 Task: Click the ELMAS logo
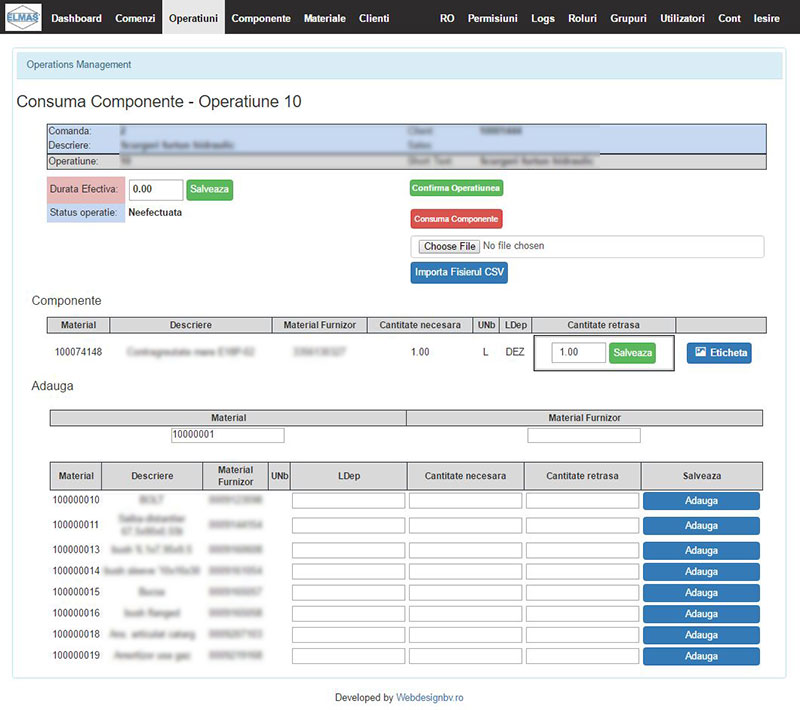(23, 17)
